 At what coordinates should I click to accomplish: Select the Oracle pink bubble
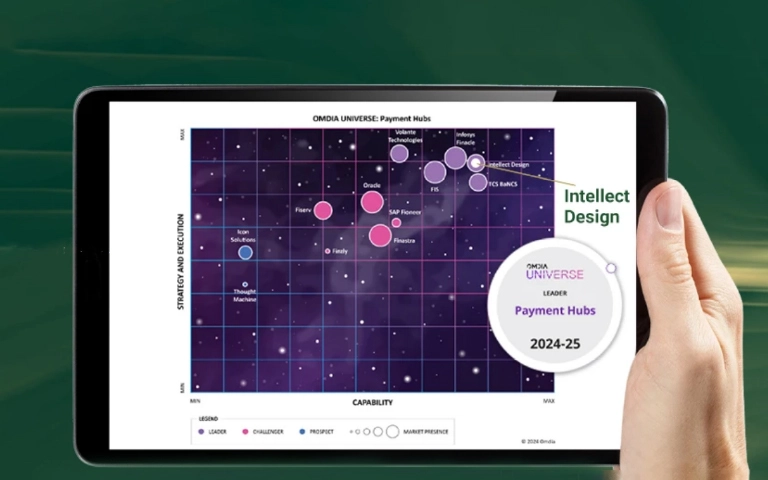click(372, 202)
